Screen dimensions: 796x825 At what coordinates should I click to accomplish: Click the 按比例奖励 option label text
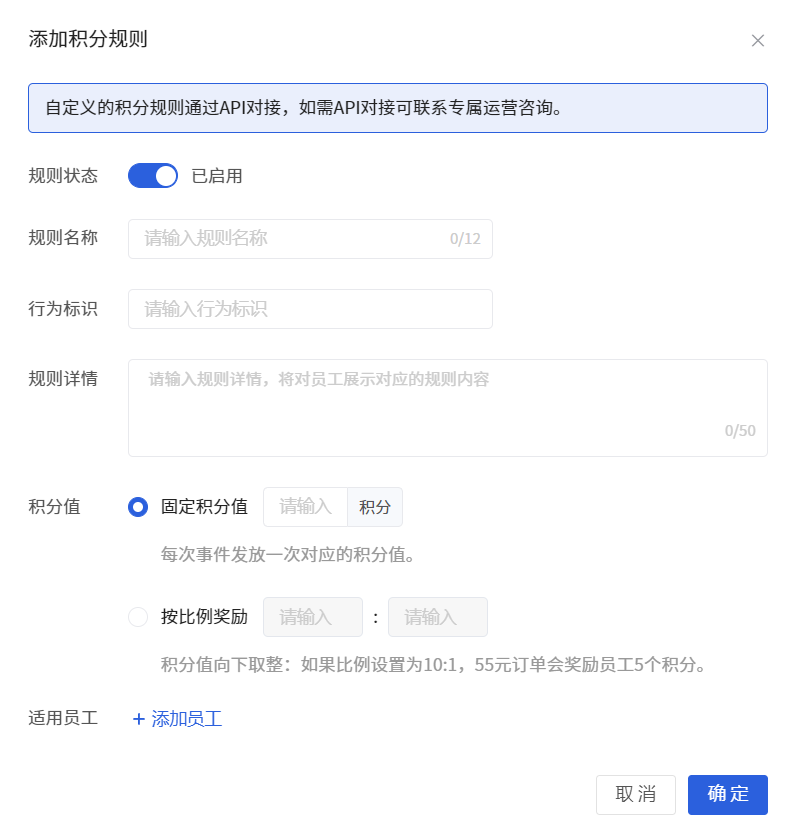(x=204, y=617)
